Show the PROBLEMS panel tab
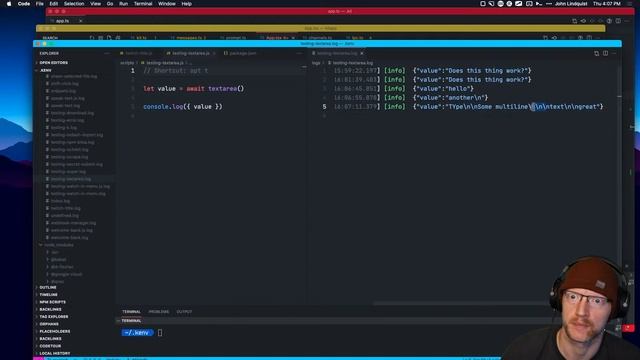Image resolution: width=640 pixels, height=360 pixels. pos(159,312)
